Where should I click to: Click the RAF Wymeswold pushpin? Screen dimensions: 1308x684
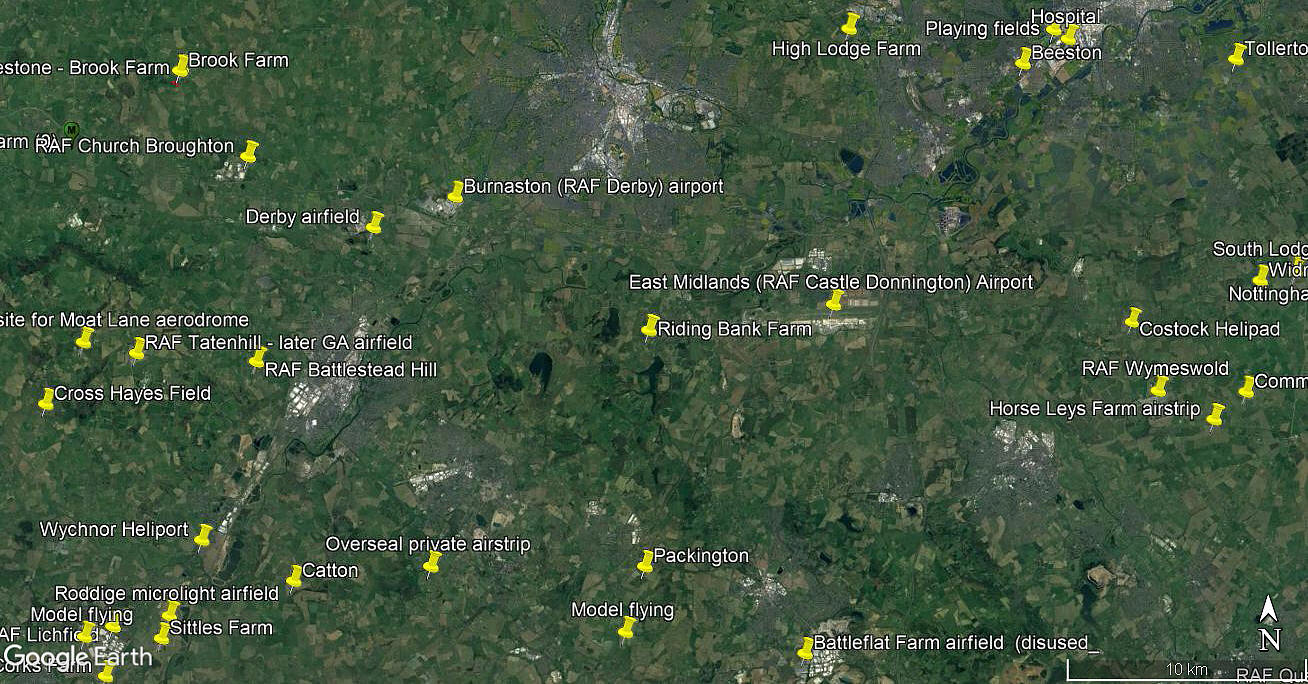[1159, 386]
